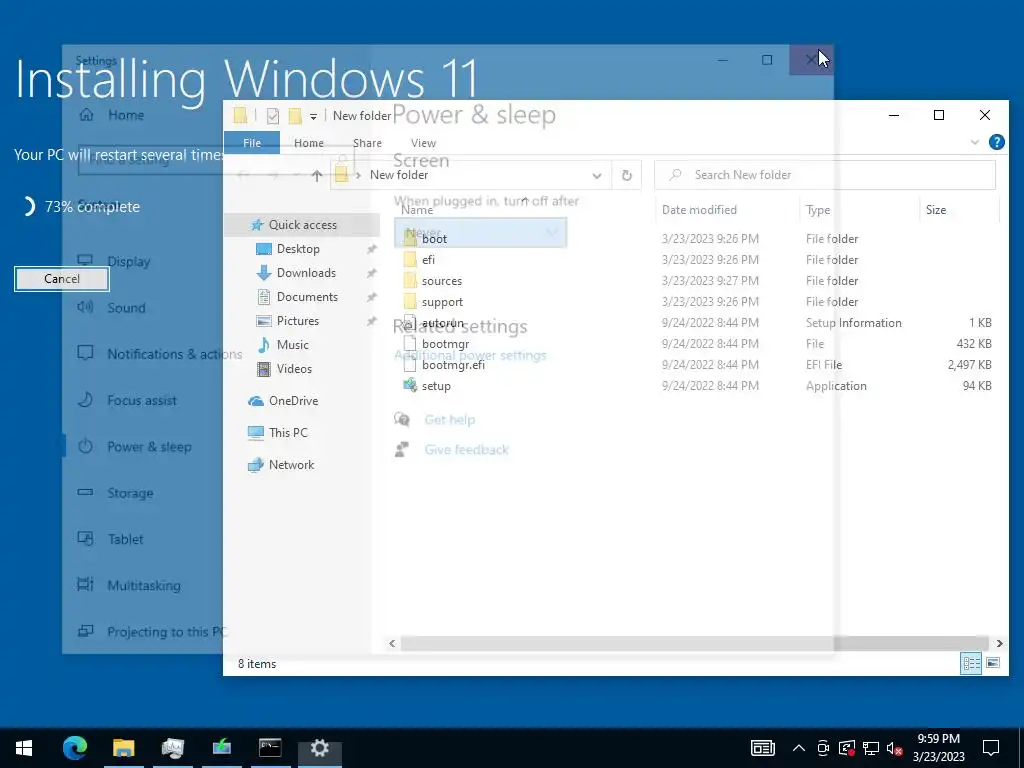
Task: Open the notification center icon
Action: click(991, 748)
